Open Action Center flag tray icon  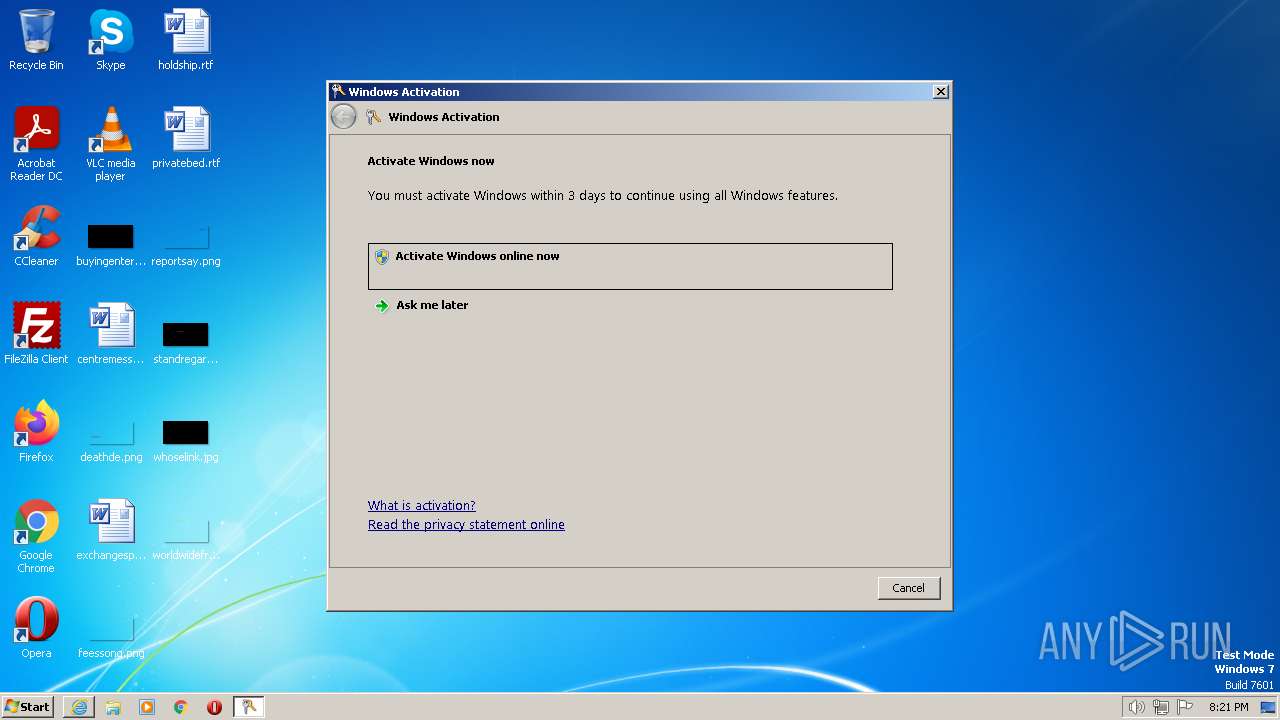[1186, 707]
